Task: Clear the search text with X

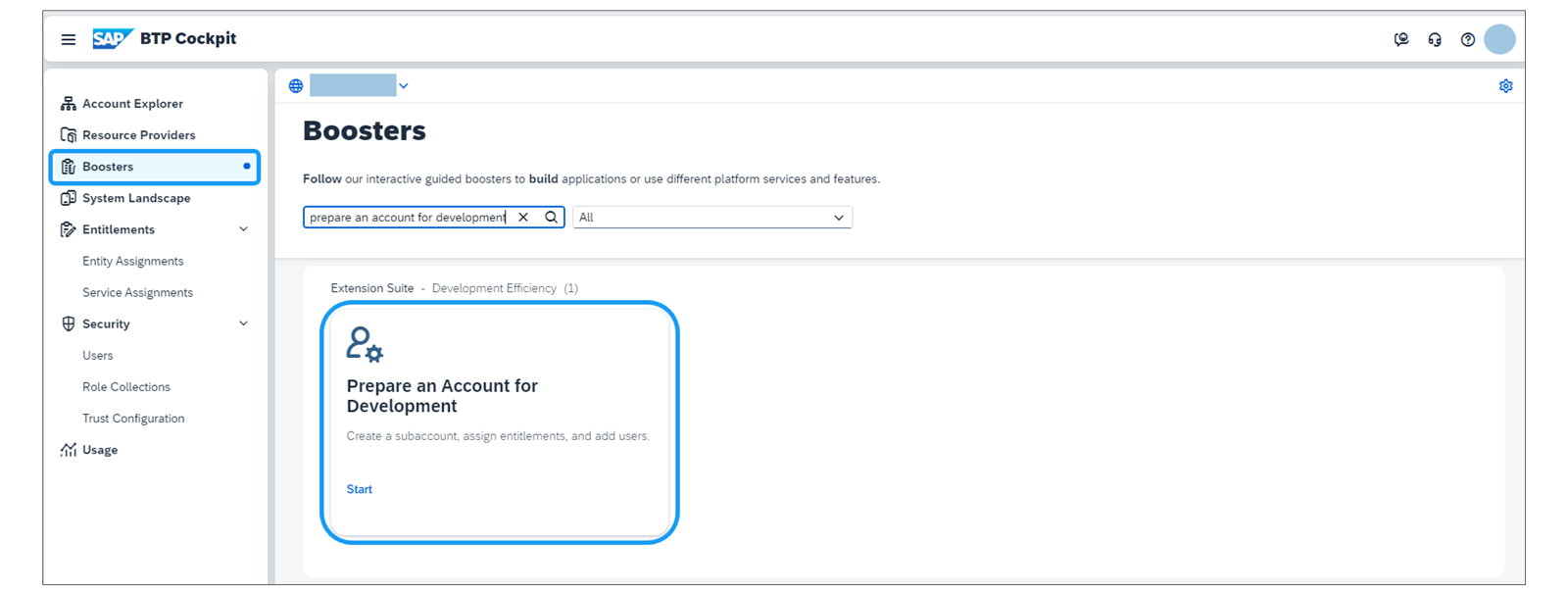Action: click(x=523, y=218)
